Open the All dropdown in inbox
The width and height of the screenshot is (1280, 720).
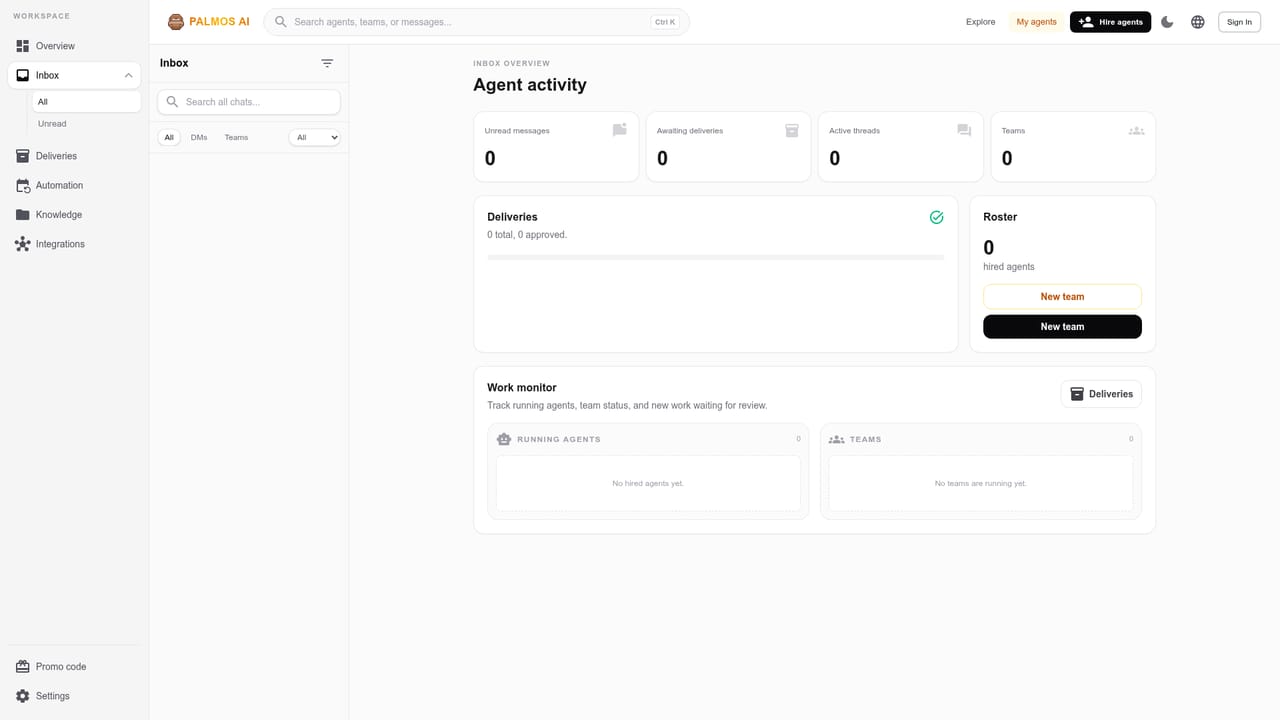(x=315, y=137)
